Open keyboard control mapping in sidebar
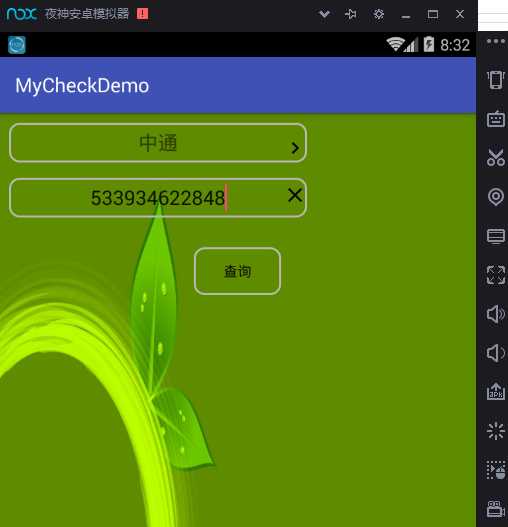The image size is (508, 527). click(496, 119)
